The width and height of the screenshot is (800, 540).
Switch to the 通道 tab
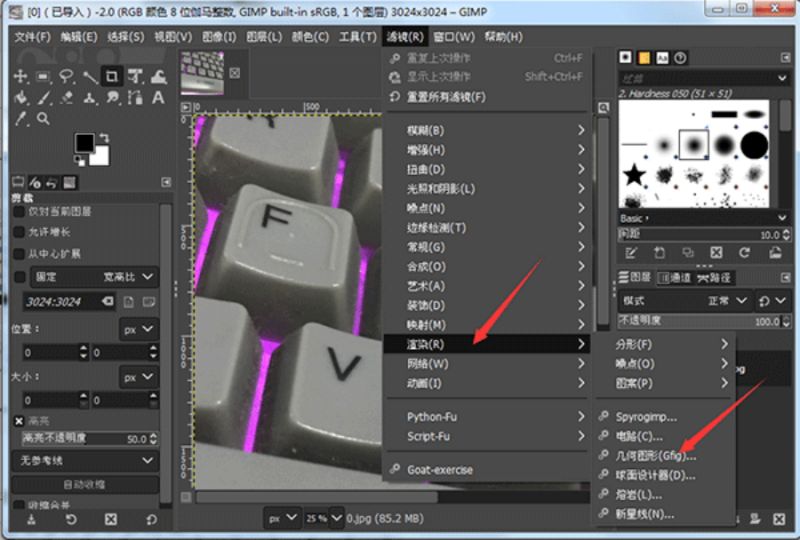[674, 278]
